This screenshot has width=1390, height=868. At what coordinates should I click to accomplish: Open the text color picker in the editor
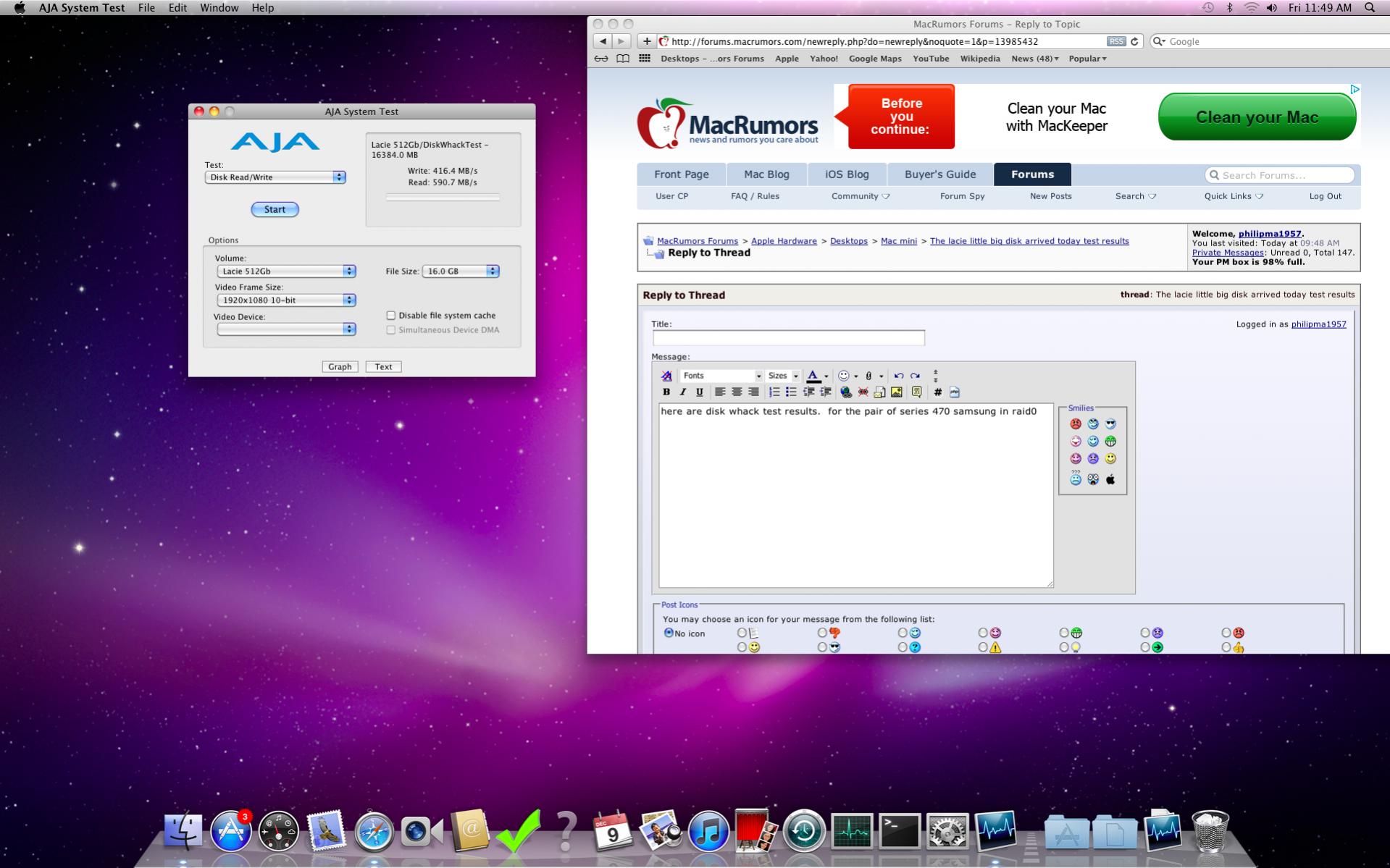[817, 376]
